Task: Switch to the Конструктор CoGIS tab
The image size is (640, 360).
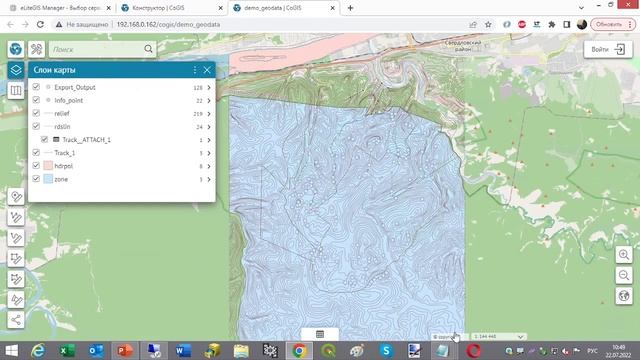Action: [172, 8]
